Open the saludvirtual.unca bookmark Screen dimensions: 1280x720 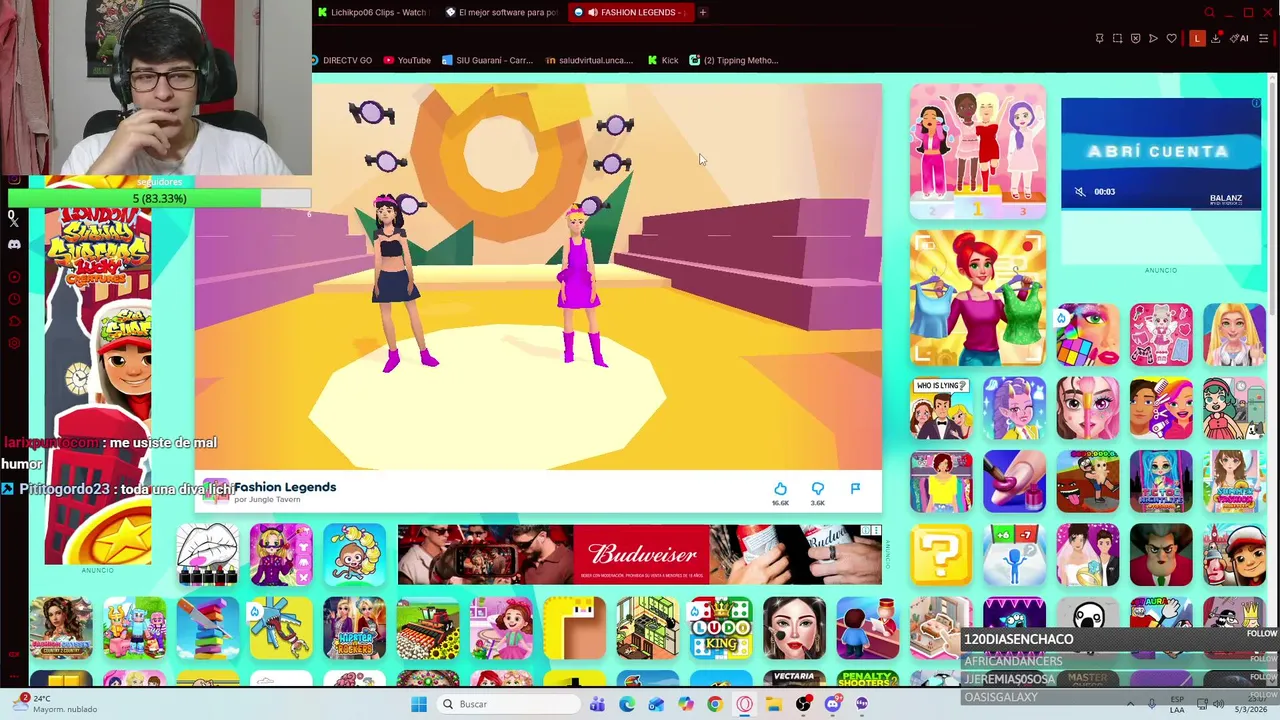pos(589,60)
